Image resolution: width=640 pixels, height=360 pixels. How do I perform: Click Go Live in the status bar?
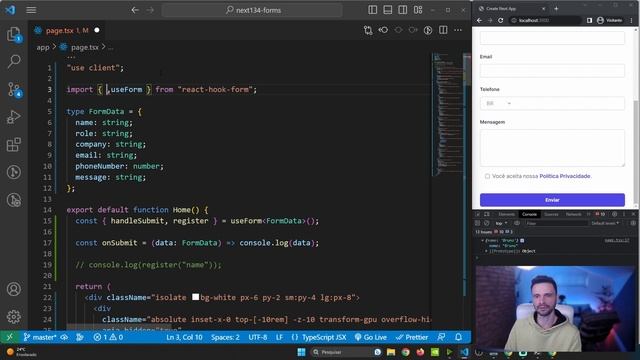[x=370, y=337]
